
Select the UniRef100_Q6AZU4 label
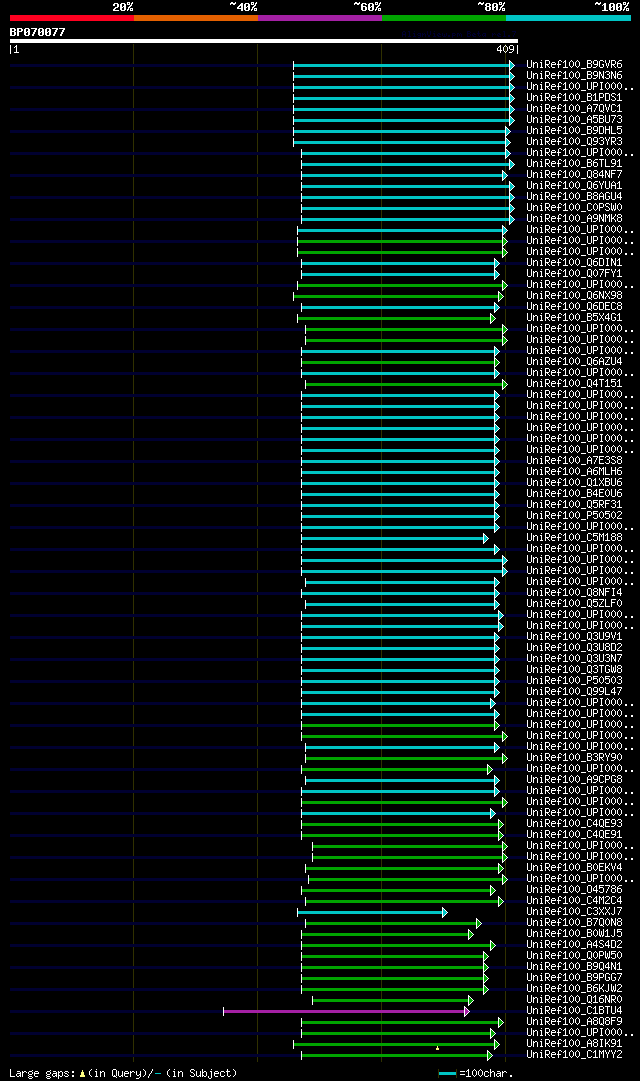click(574, 361)
